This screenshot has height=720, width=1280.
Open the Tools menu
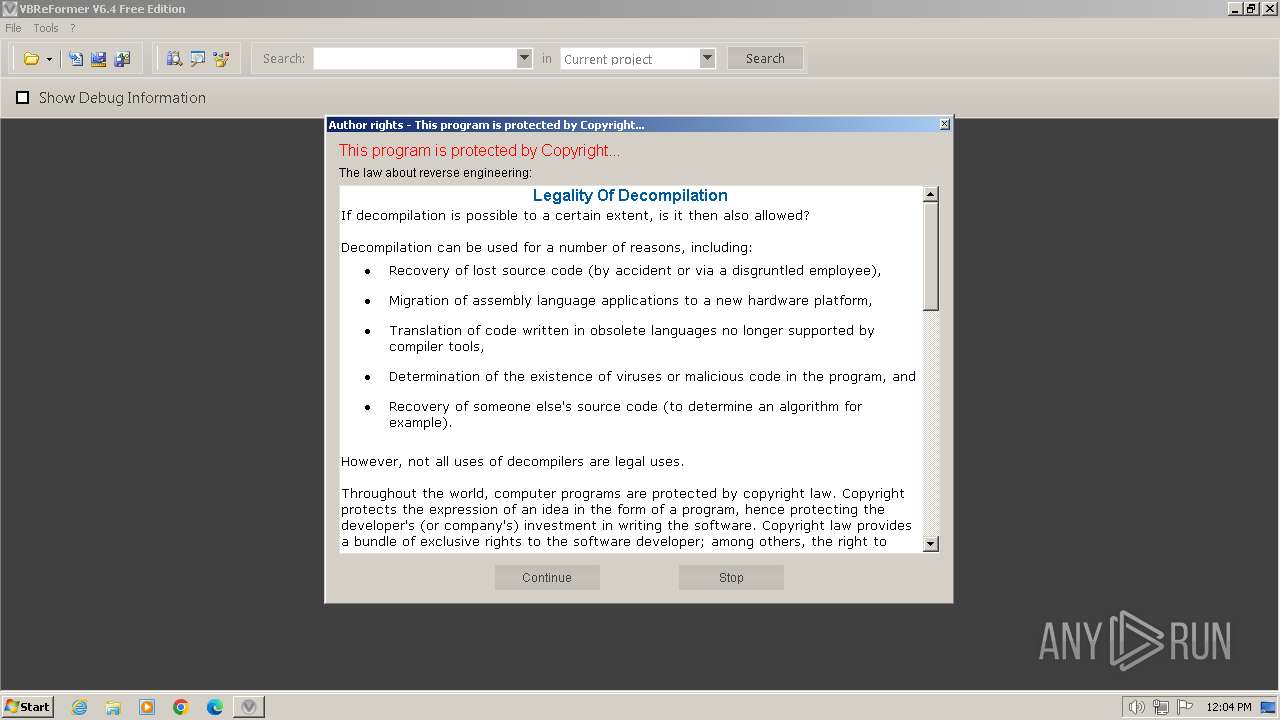pyautogui.click(x=46, y=28)
